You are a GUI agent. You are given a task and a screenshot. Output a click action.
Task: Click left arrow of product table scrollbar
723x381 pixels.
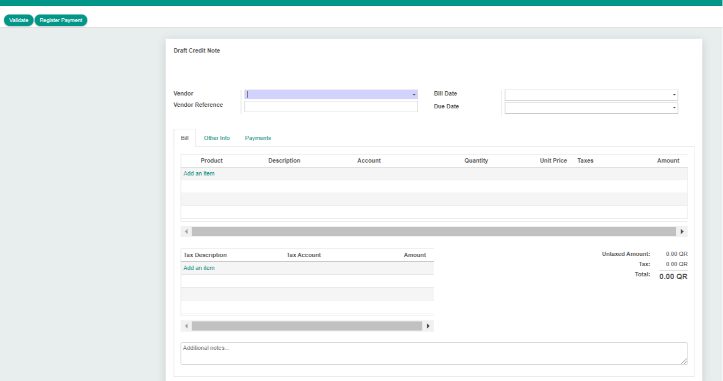[186, 232]
